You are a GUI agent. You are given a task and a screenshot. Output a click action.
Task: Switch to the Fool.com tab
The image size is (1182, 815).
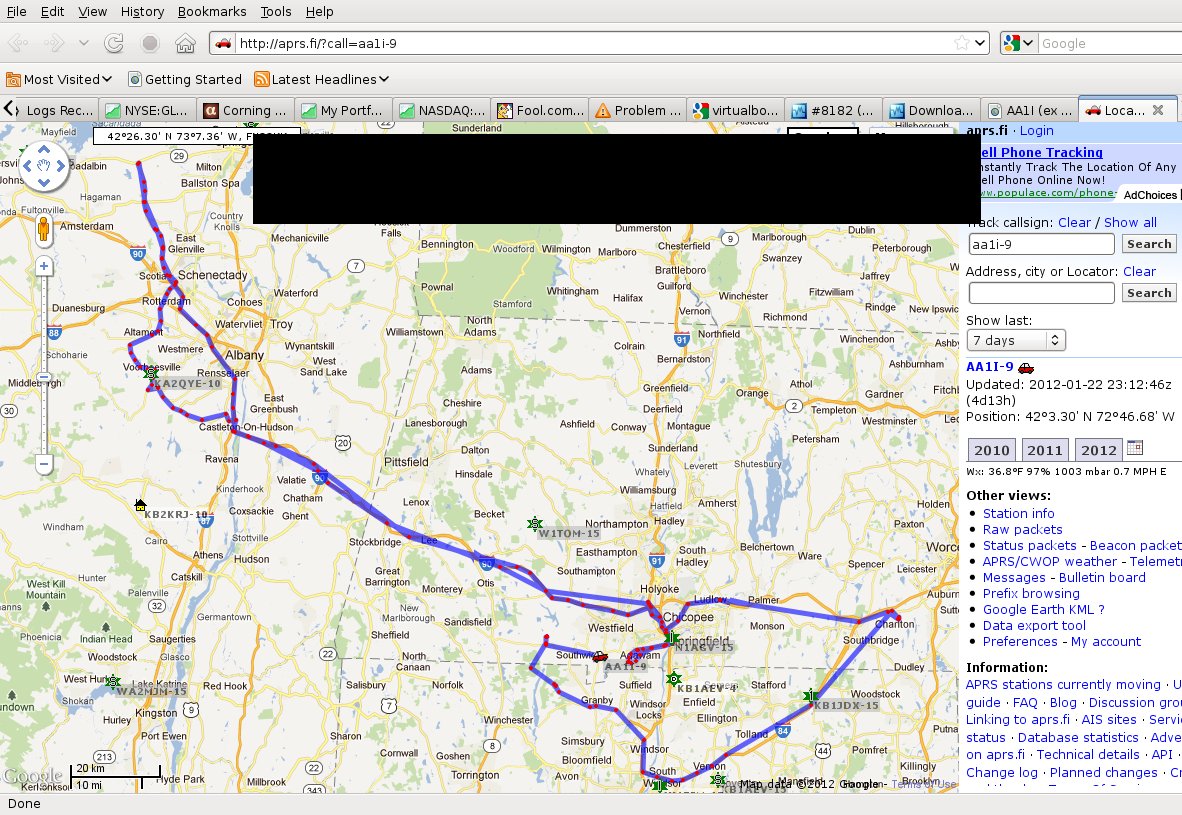[x=539, y=110]
